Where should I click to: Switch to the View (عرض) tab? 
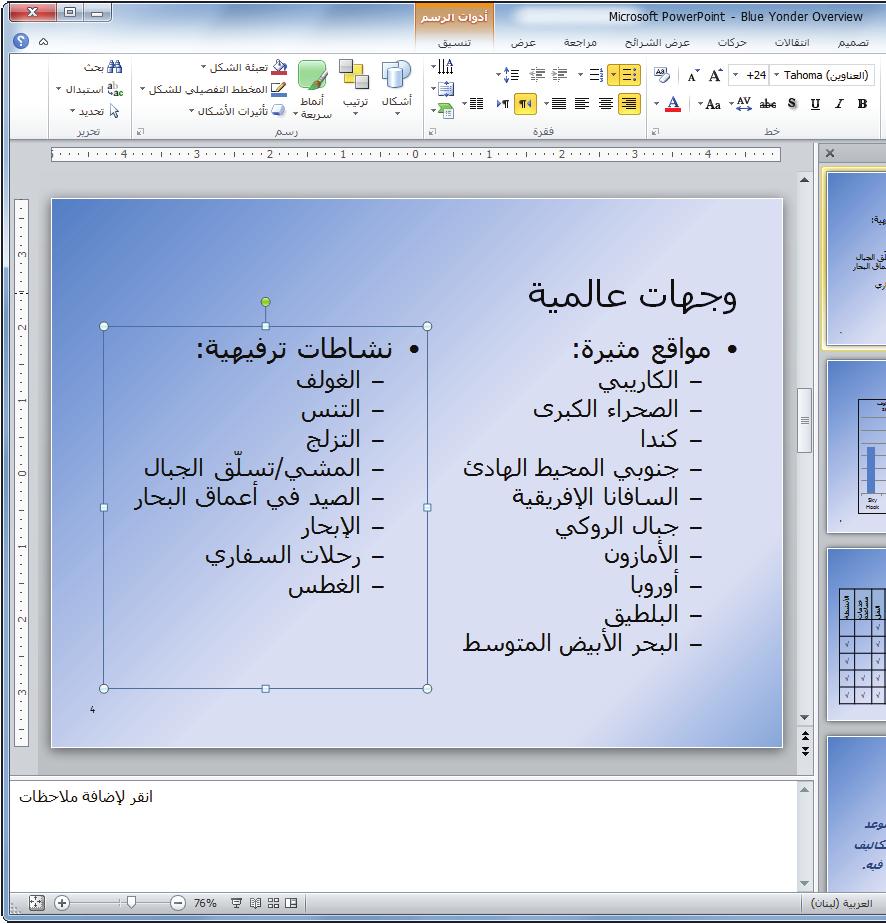pyautogui.click(x=523, y=42)
